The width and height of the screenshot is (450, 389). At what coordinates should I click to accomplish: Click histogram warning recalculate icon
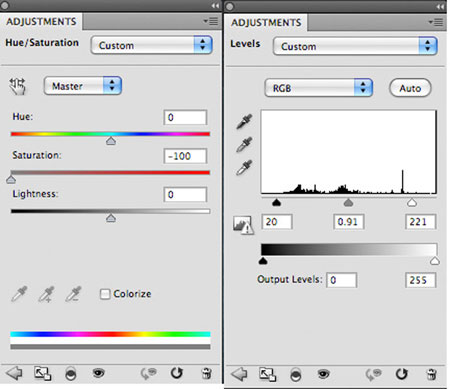(x=243, y=225)
